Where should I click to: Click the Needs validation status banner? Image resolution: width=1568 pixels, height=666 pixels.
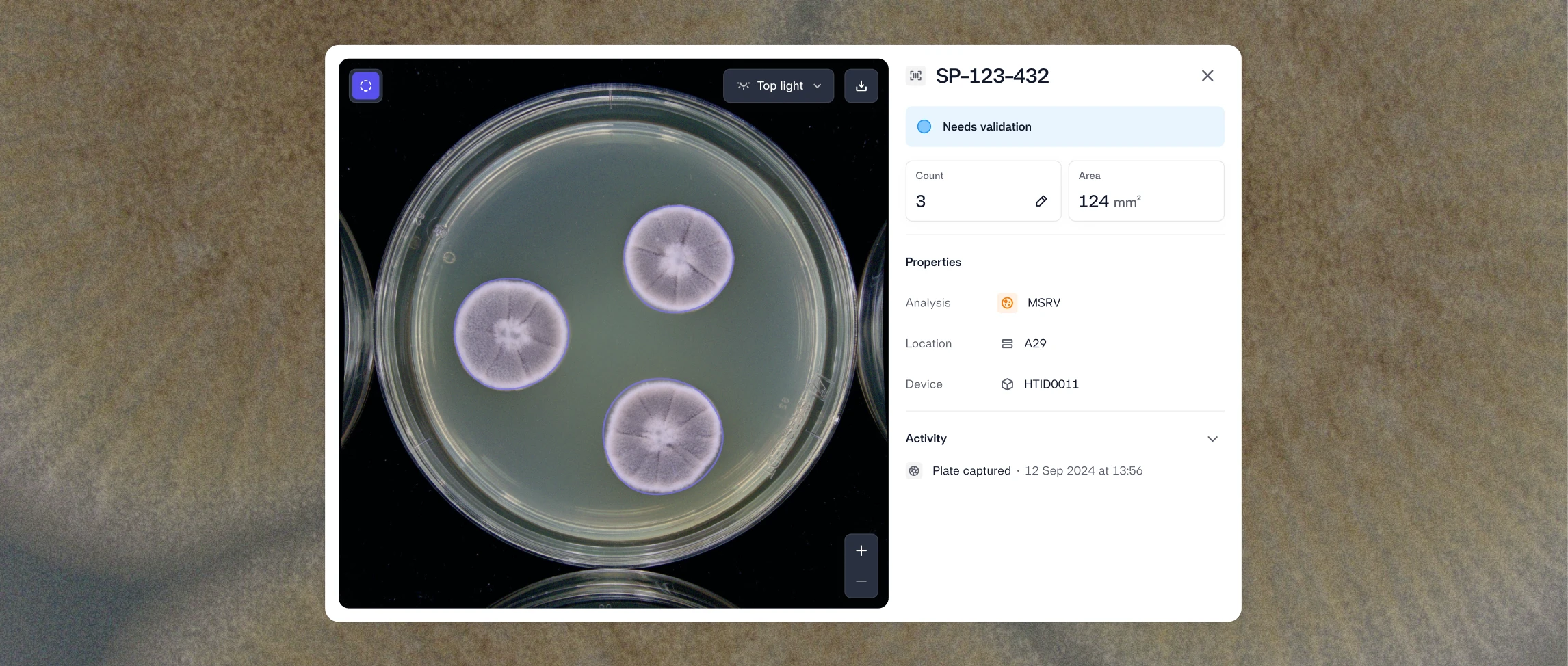(x=1064, y=126)
